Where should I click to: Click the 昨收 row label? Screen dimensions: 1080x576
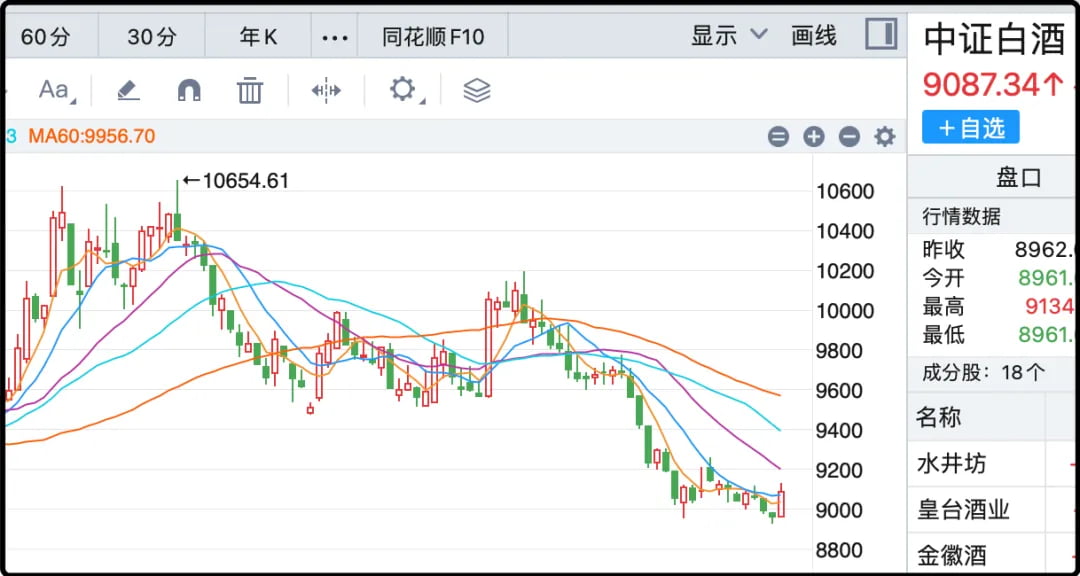944,249
